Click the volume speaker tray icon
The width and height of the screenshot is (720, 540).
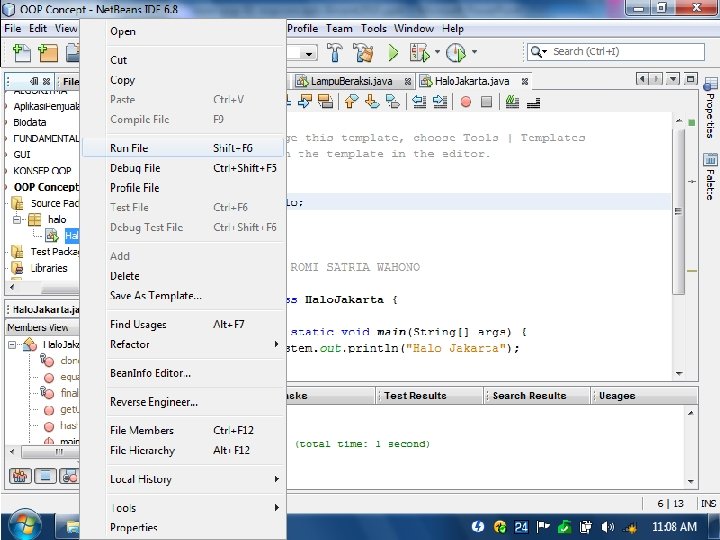pos(608,527)
